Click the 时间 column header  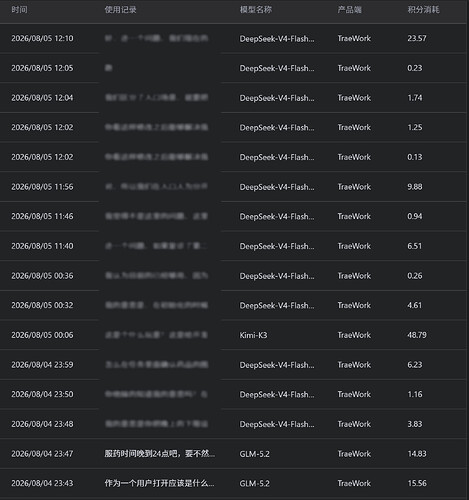(x=19, y=10)
